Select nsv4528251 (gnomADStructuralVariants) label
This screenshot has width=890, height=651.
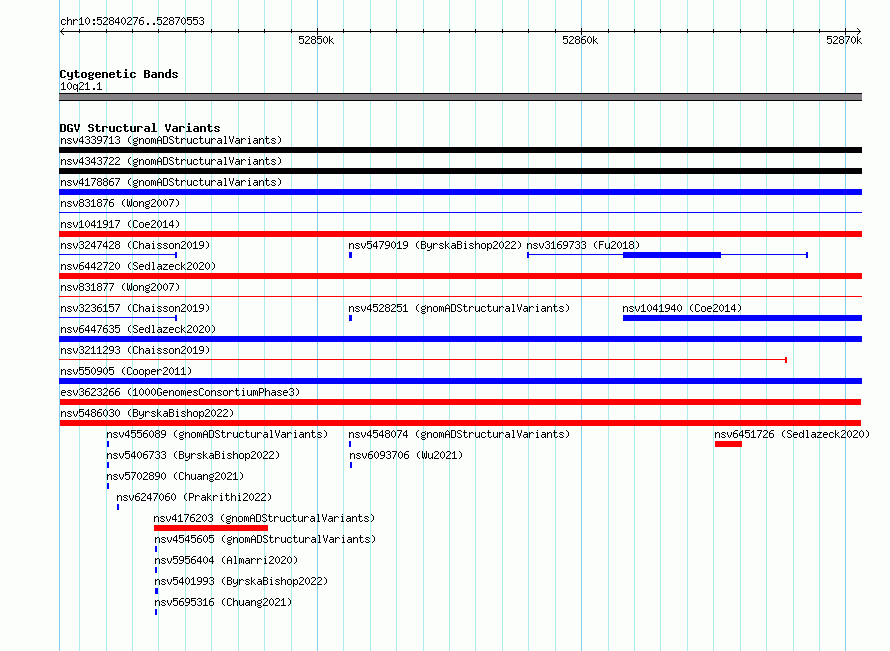click(x=459, y=308)
